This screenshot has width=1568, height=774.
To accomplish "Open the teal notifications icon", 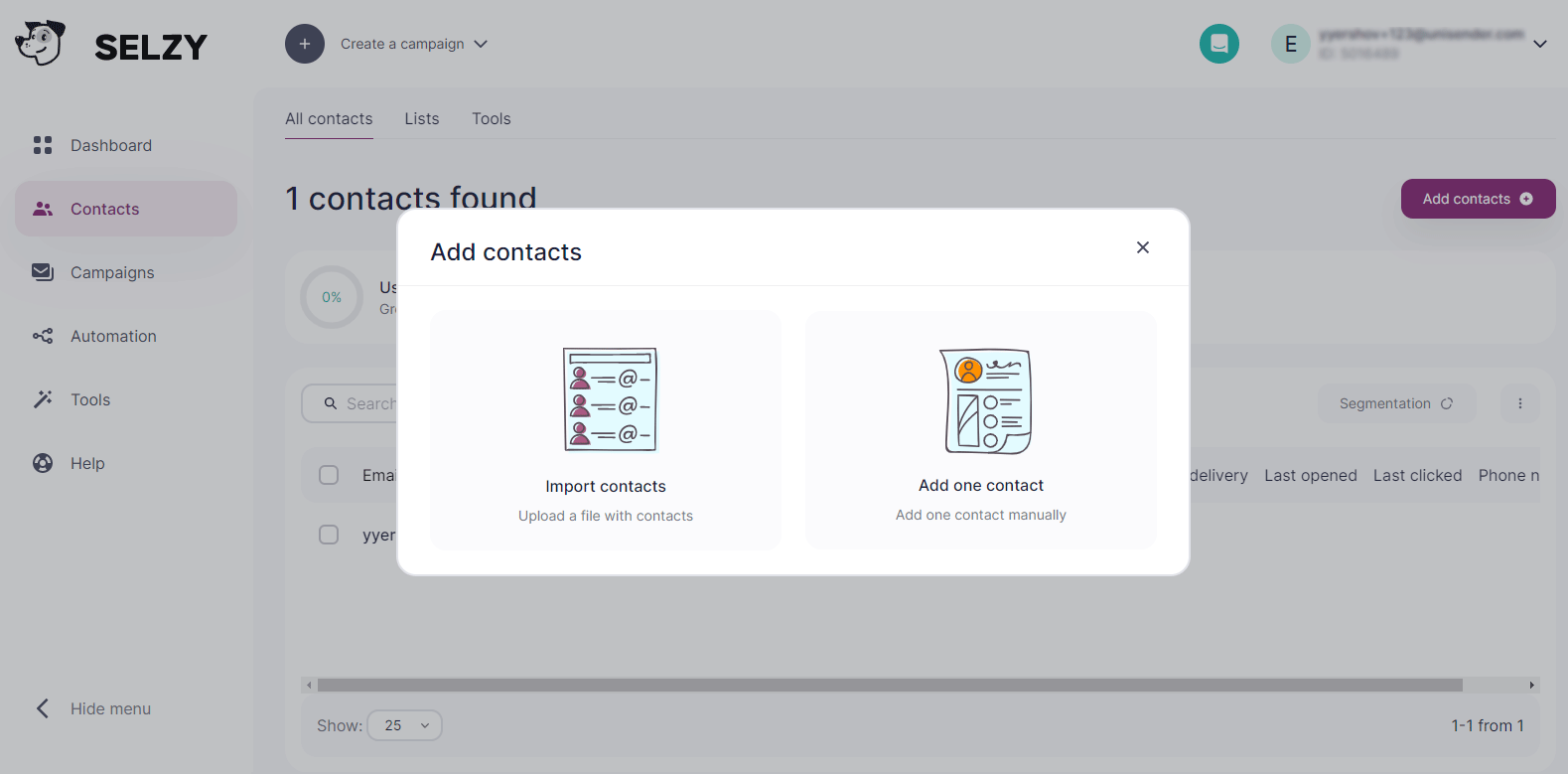I will pyautogui.click(x=1219, y=44).
